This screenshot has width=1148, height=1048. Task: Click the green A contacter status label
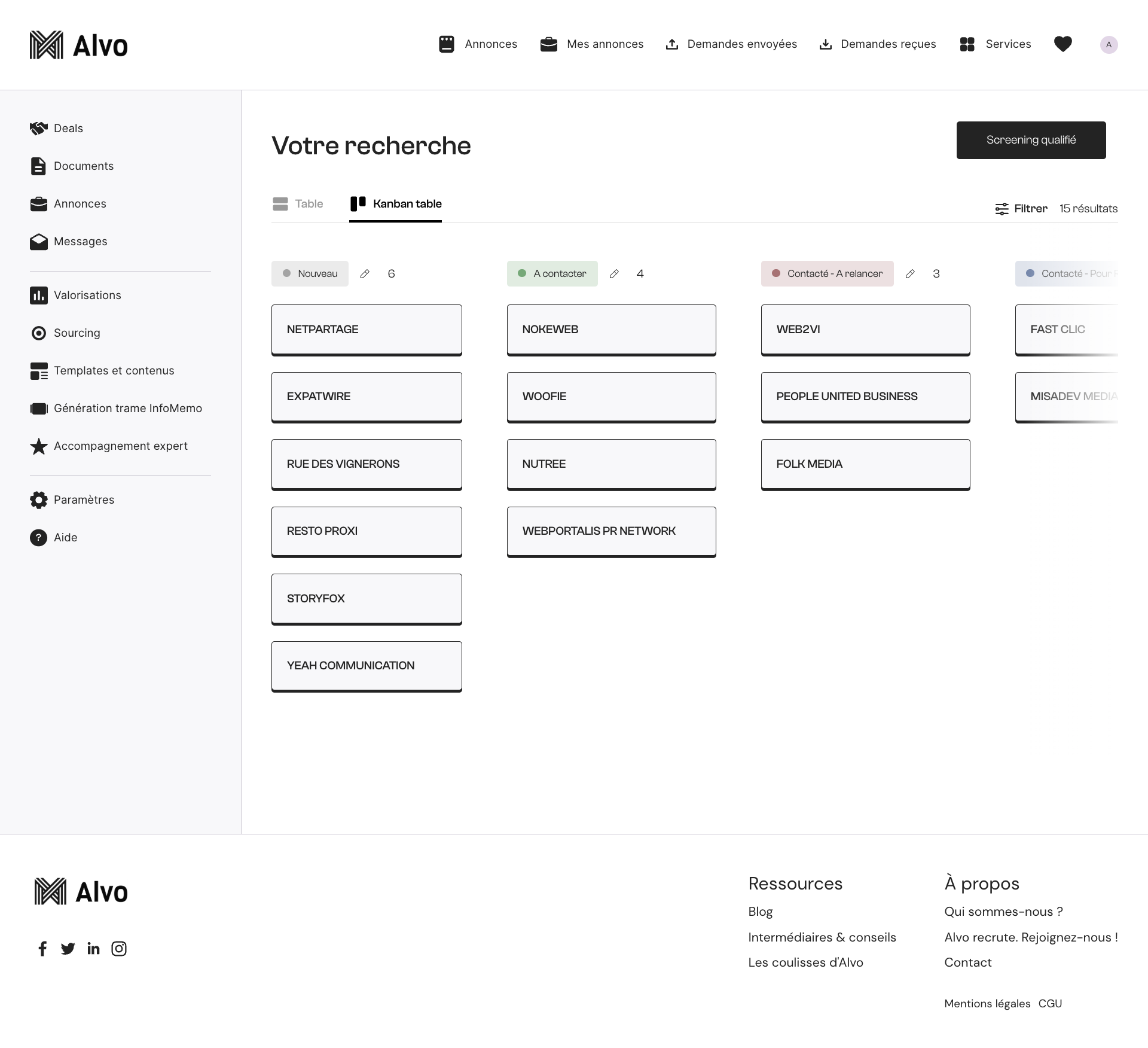(552, 274)
